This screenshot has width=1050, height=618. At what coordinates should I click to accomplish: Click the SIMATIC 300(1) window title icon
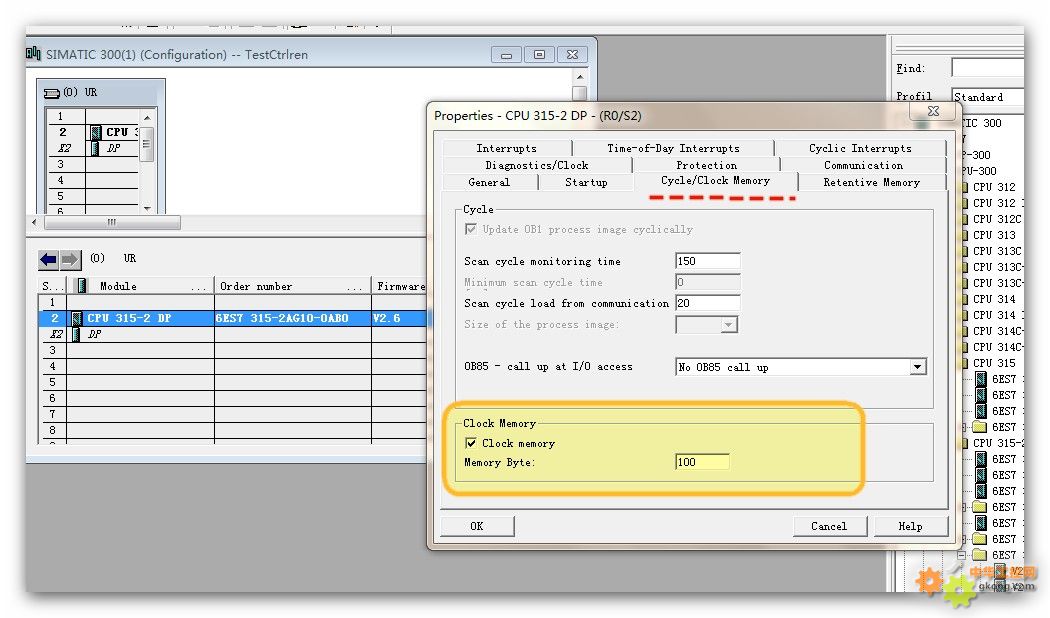coord(33,54)
